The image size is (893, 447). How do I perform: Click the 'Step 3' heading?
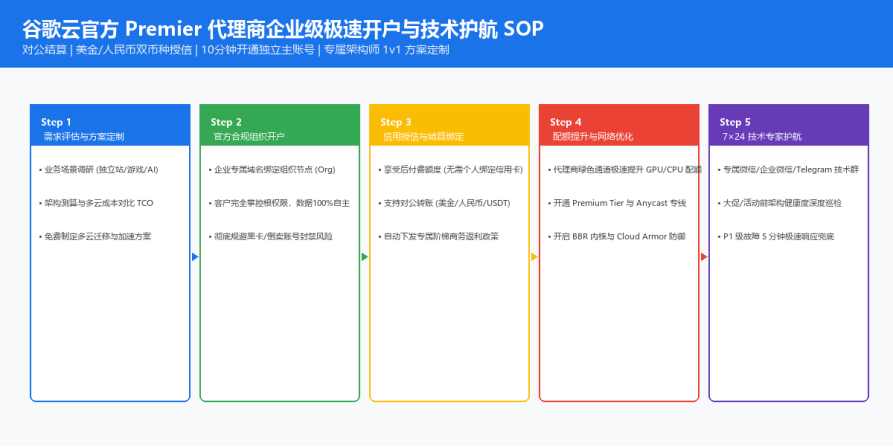[x=396, y=122]
